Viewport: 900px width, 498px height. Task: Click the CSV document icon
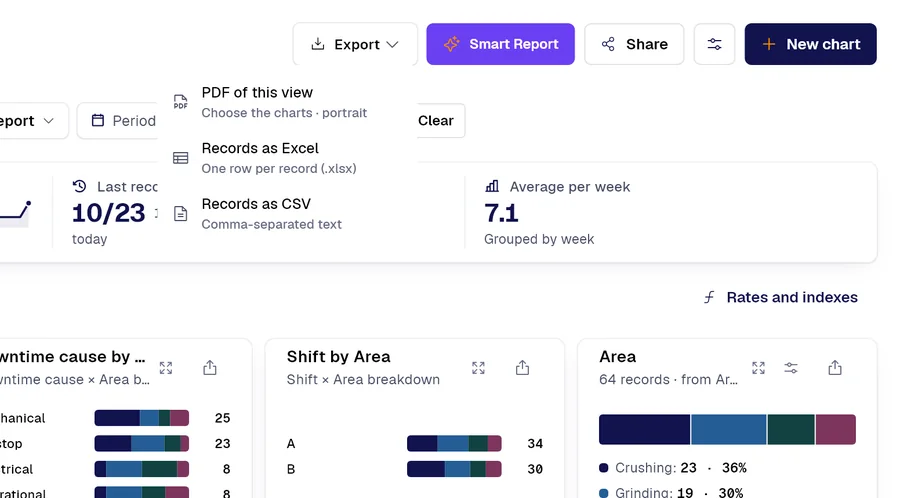(180, 213)
